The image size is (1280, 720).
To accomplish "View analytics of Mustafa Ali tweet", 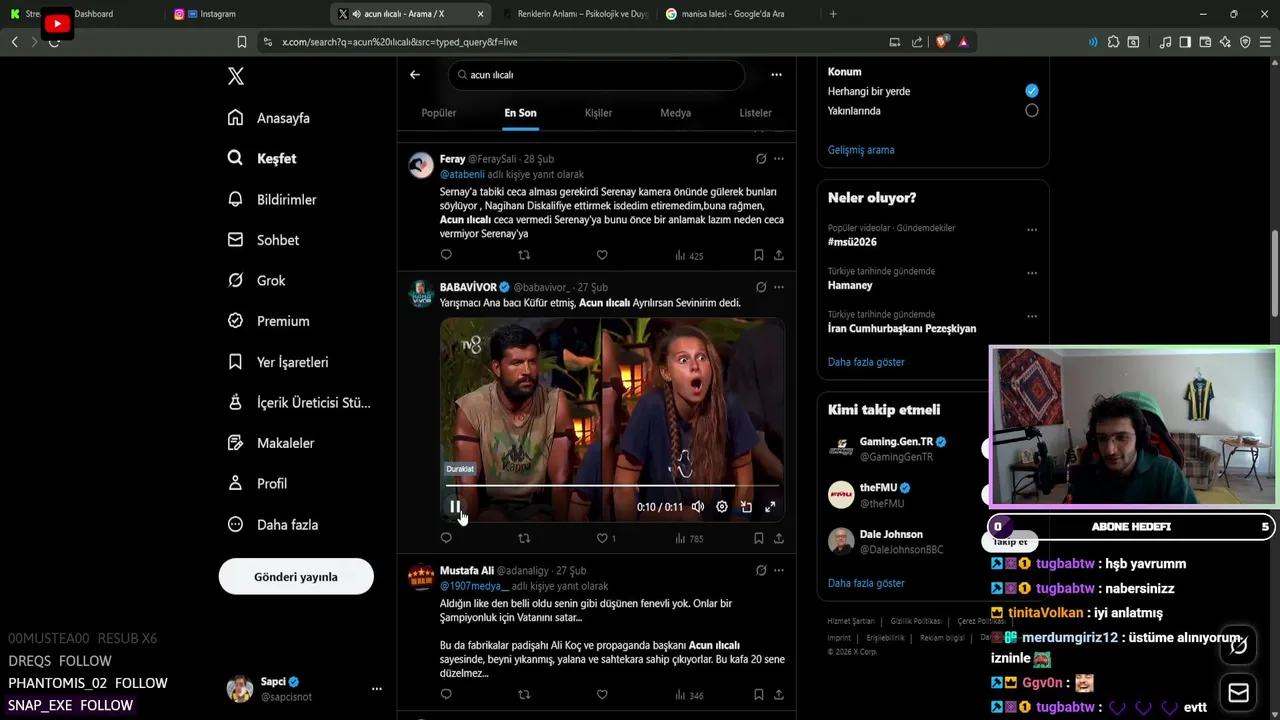I will click(x=689, y=695).
